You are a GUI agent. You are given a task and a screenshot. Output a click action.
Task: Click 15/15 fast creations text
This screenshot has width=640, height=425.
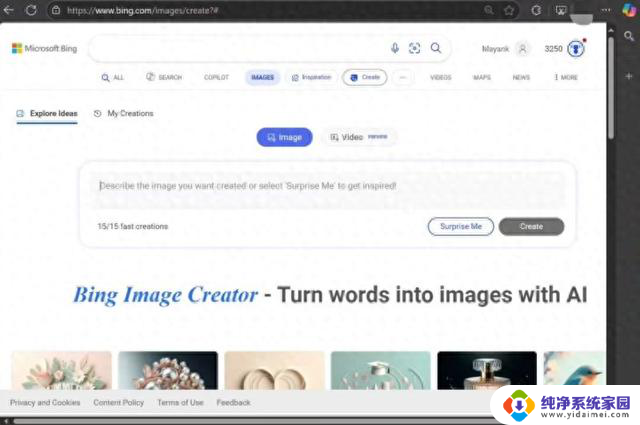point(133,226)
